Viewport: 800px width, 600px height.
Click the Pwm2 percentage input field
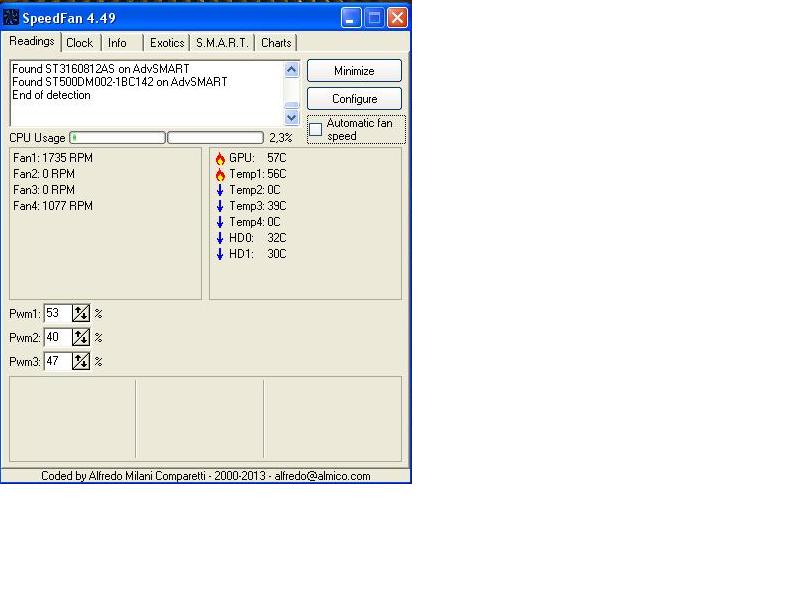58,337
